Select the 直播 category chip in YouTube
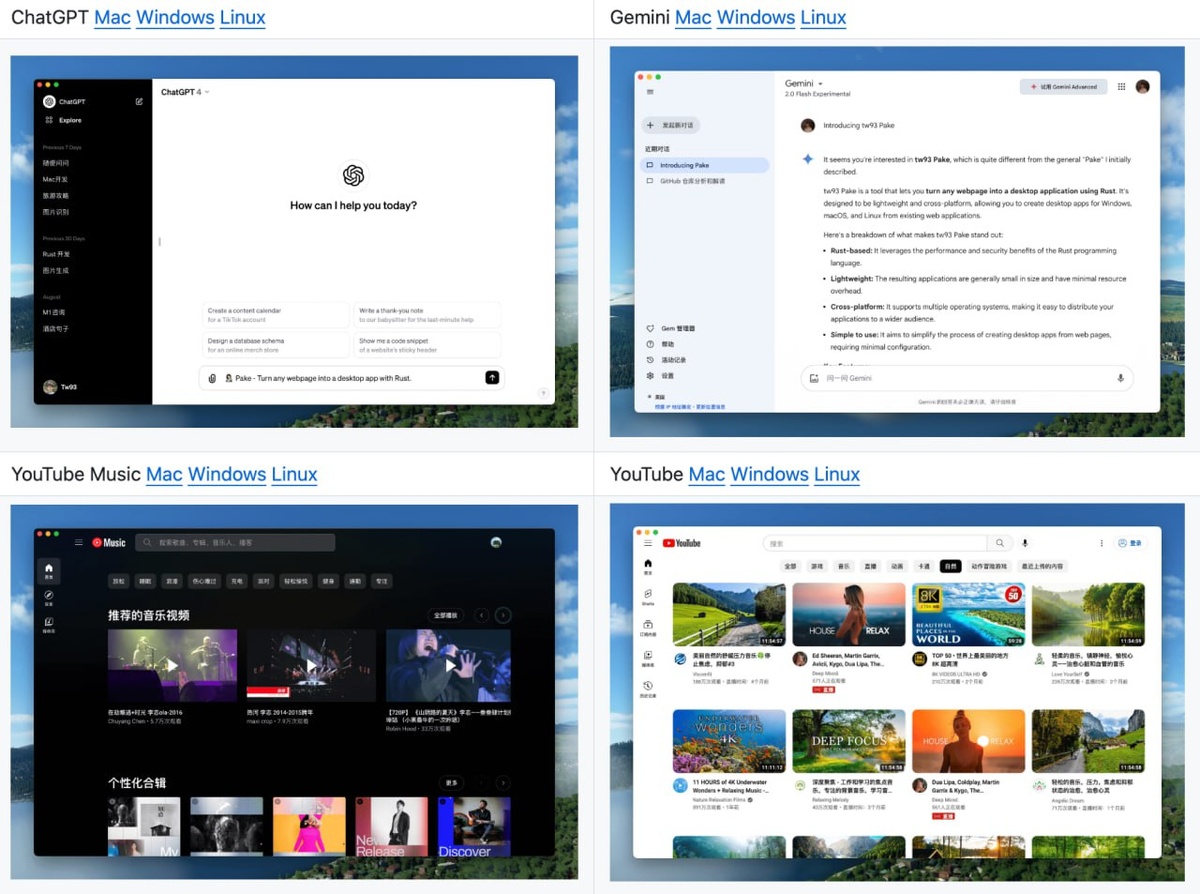Image resolution: width=1200 pixels, height=894 pixels. tap(871, 566)
